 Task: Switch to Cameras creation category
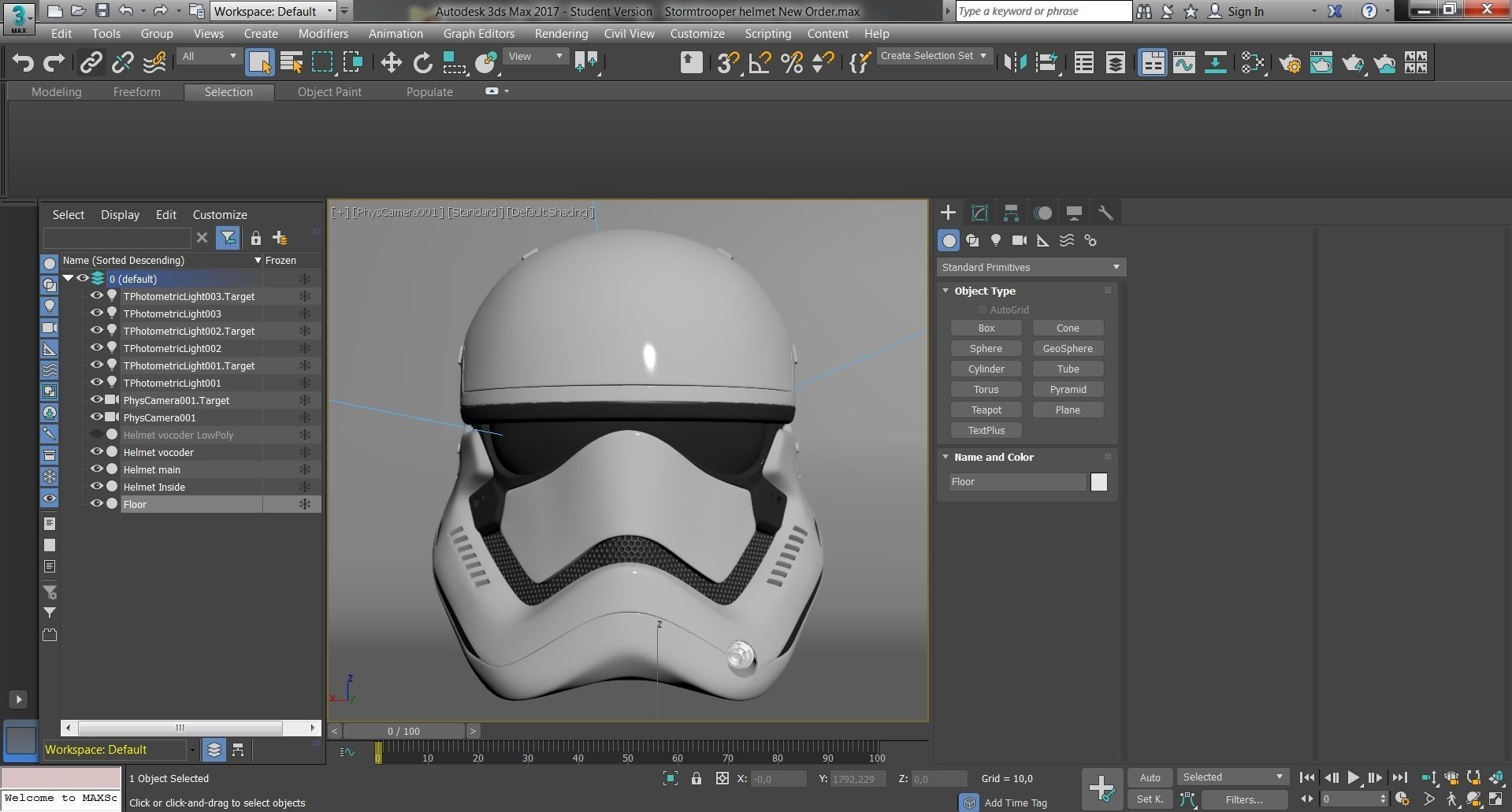click(x=1020, y=240)
